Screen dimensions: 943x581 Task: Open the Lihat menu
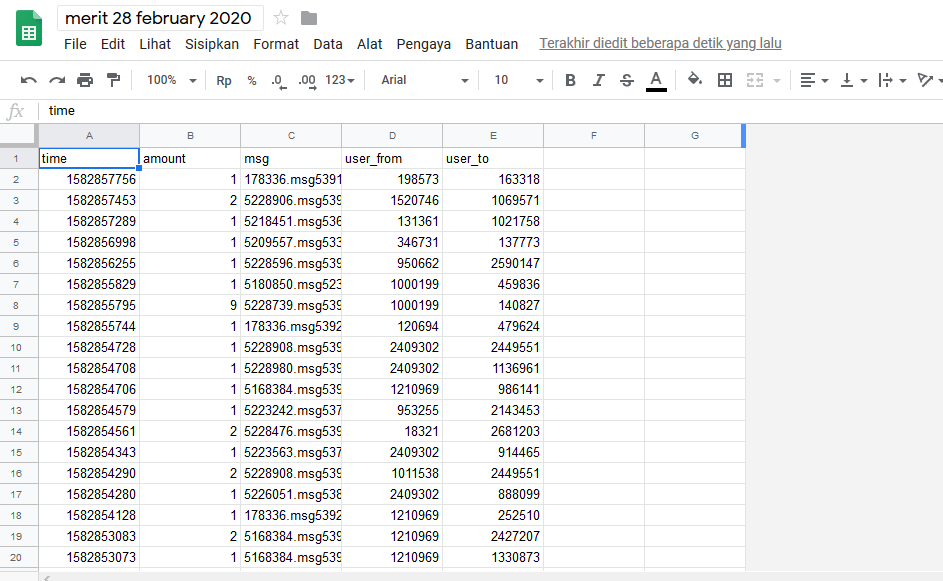tap(155, 44)
